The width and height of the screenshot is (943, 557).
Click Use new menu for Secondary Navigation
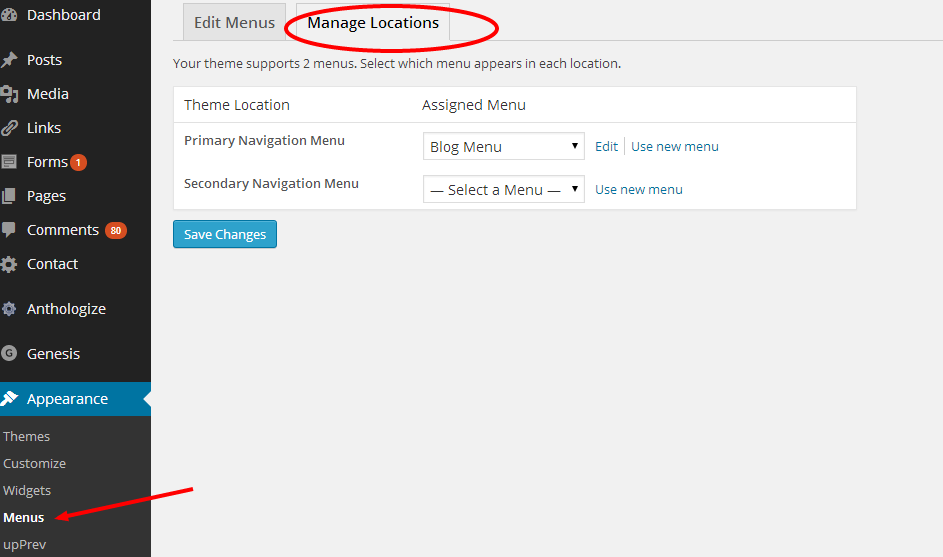coord(638,189)
